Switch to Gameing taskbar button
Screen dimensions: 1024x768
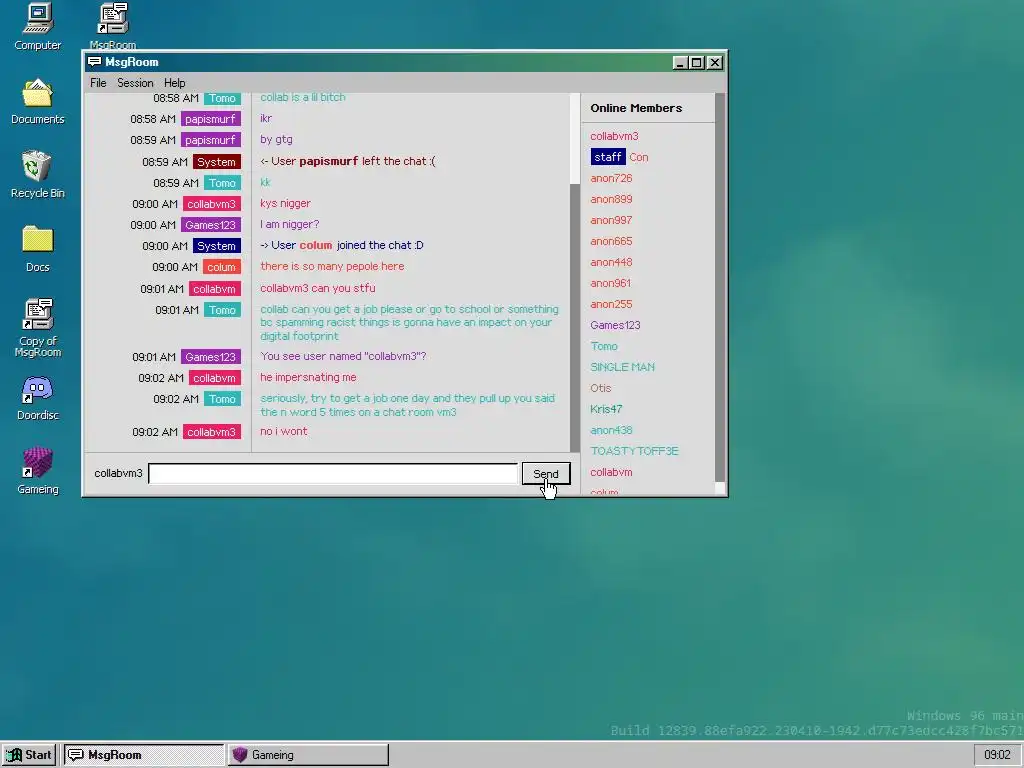click(x=308, y=755)
